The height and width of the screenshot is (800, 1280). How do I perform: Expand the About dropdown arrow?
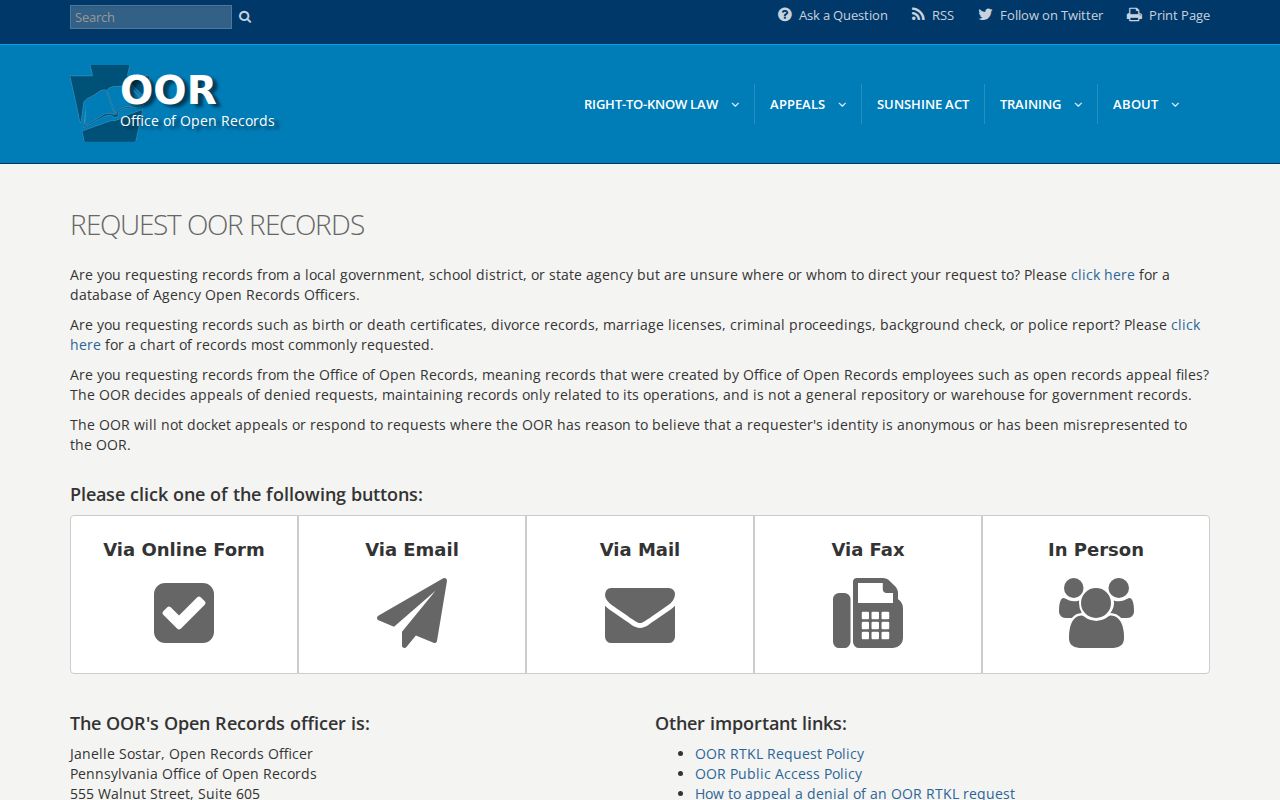click(1175, 104)
